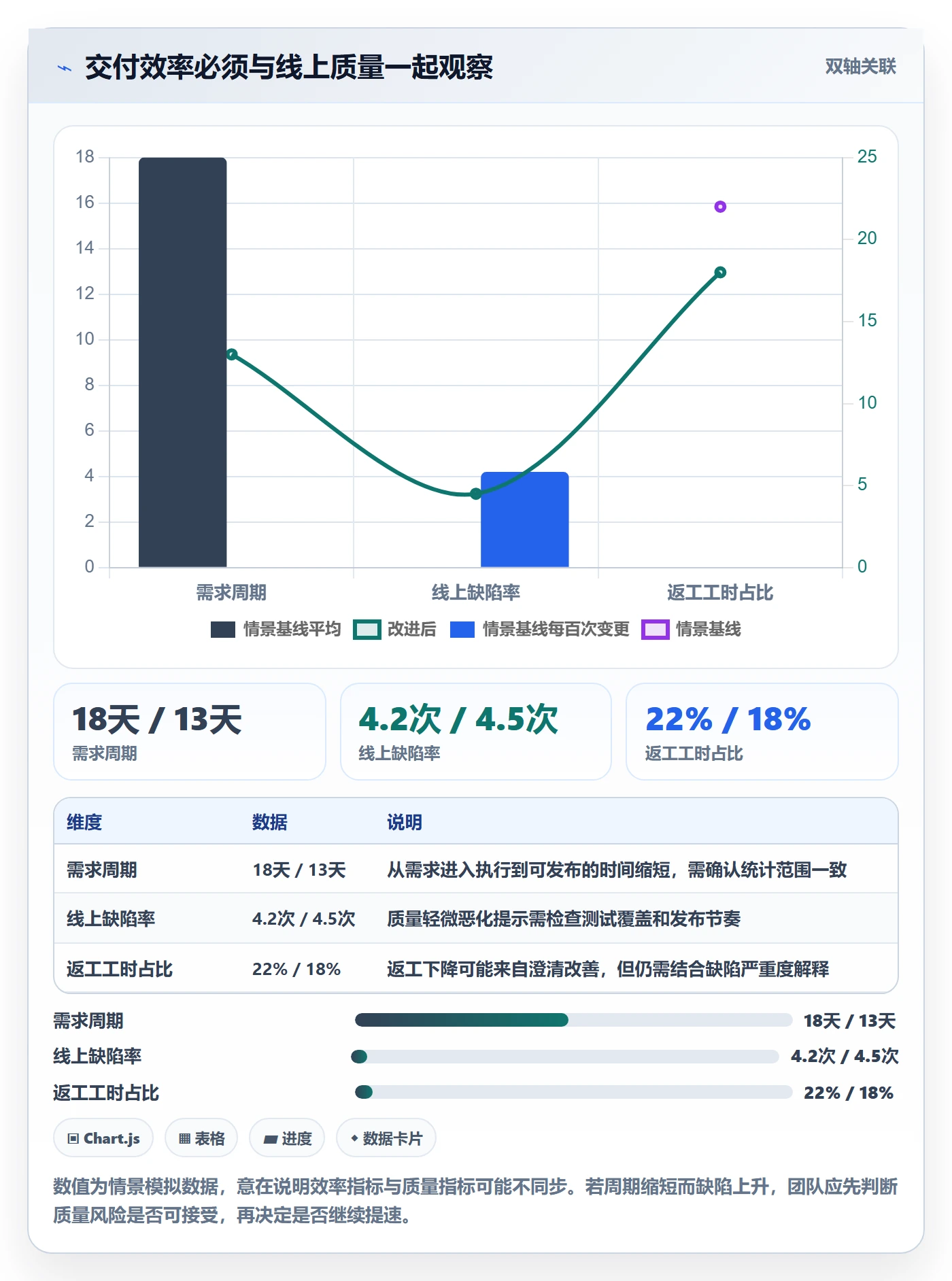Click the blue 线上缺陷率 bar in chart
Viewport: 952px width, 1281px height.
[524, 519]
